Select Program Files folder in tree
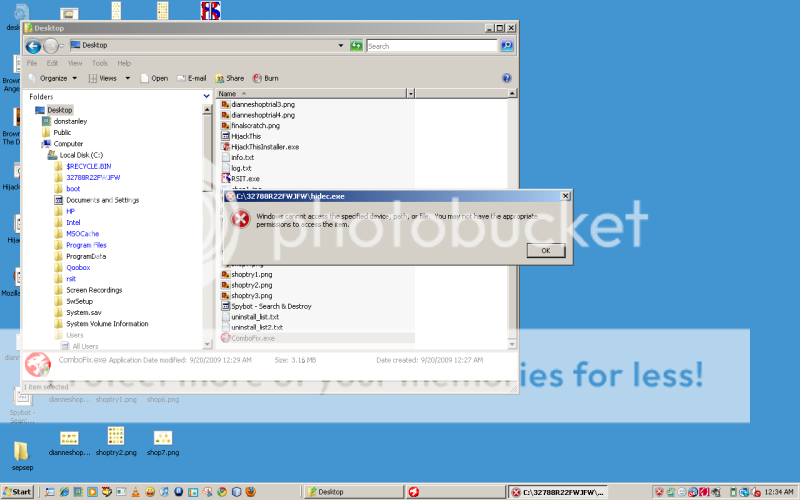 point(86,245)
